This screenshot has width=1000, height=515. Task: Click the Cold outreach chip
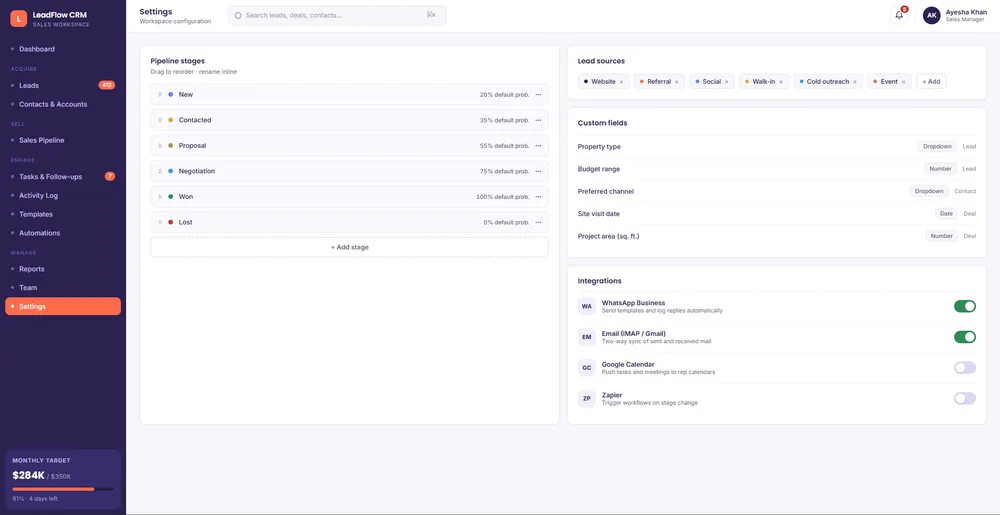[828, 82]
